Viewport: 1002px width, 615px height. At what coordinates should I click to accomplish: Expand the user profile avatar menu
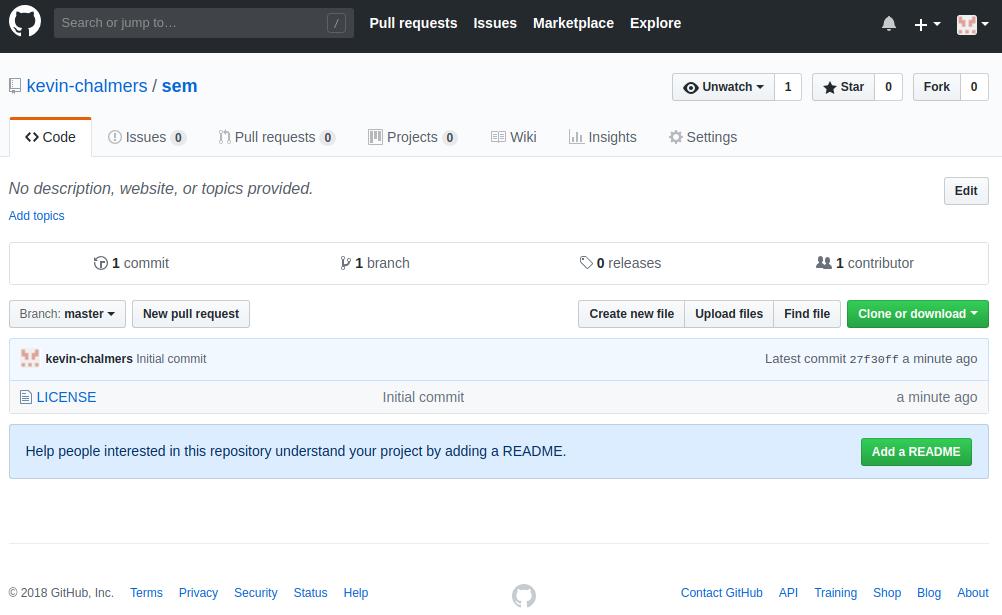coord(972,24)
